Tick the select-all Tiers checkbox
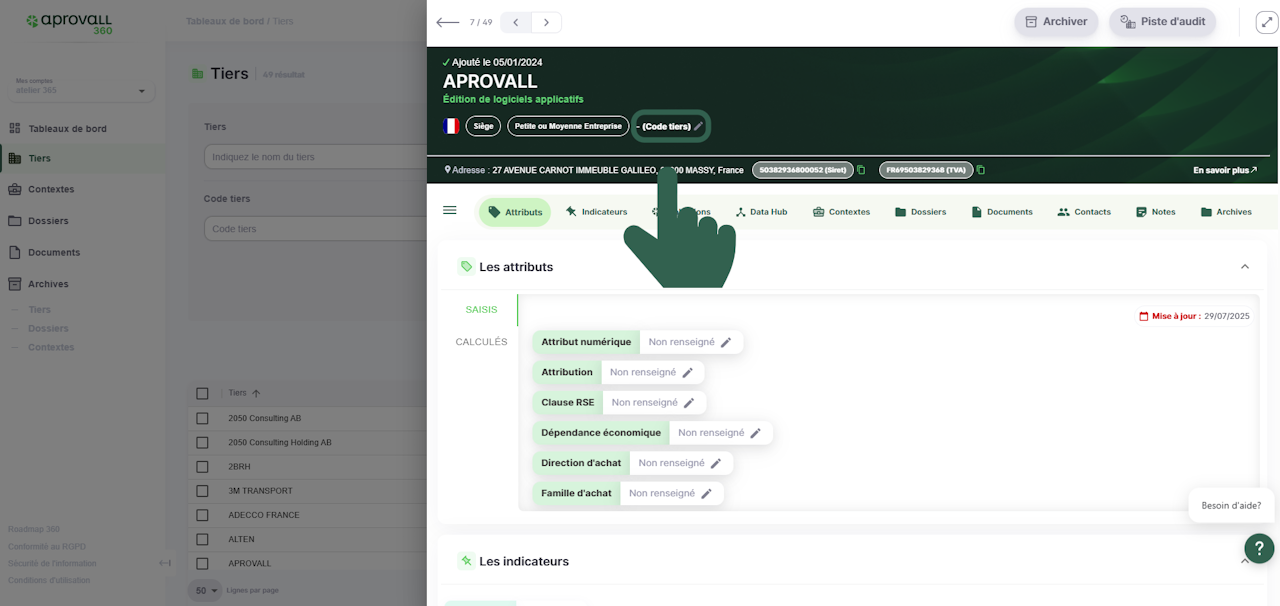The image size is (1280, 606). pyautogui.click(x=202, y=393)
